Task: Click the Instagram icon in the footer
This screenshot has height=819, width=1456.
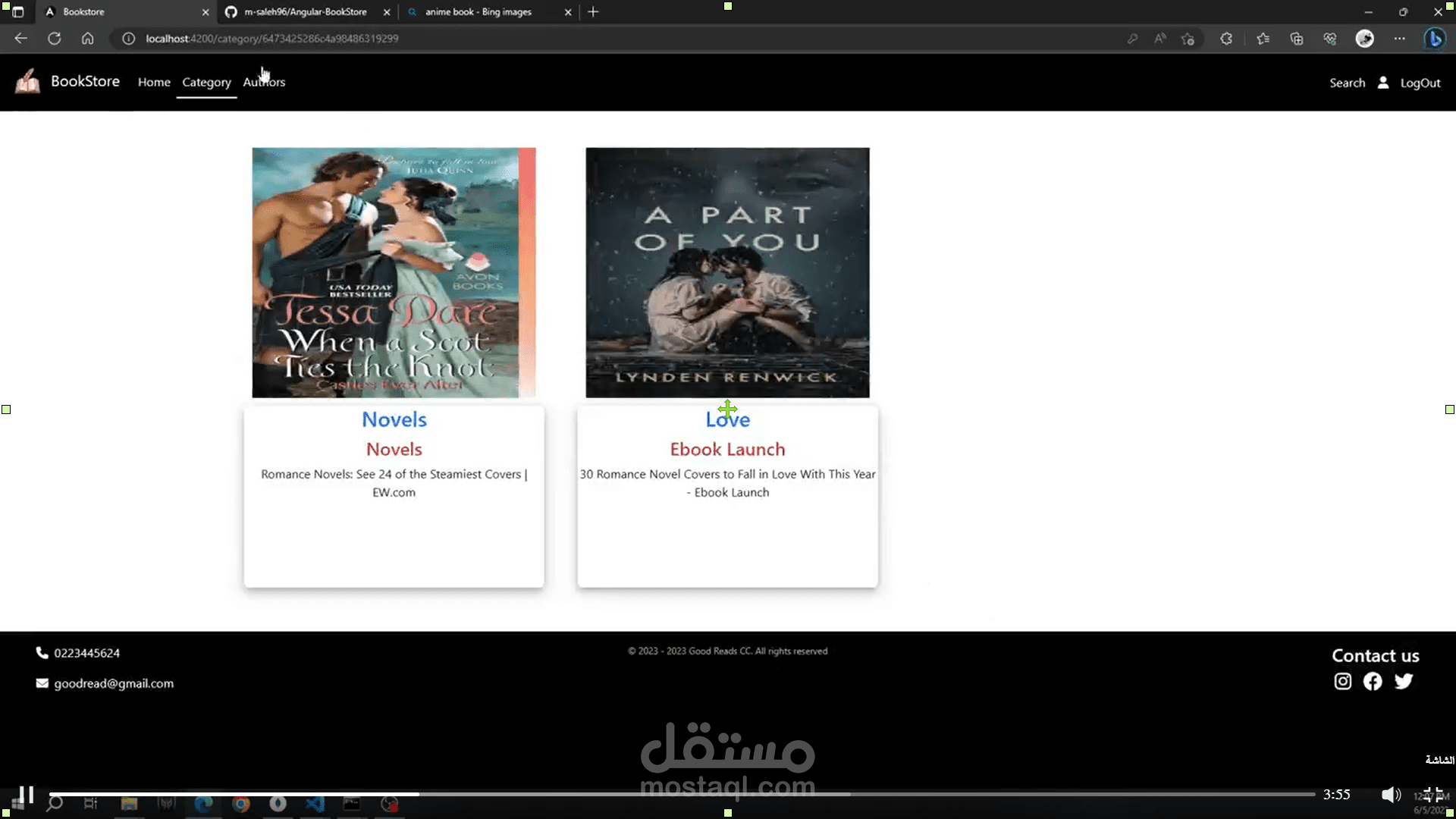Action: pyautogui.click(x=1342, y=682)
